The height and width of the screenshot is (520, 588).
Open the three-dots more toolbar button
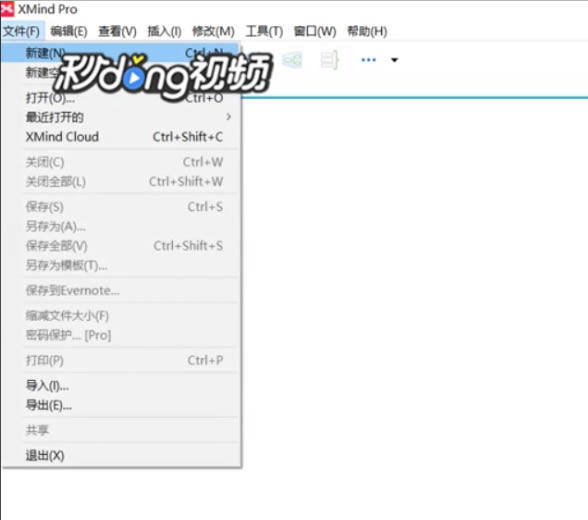tap(368, 60)
